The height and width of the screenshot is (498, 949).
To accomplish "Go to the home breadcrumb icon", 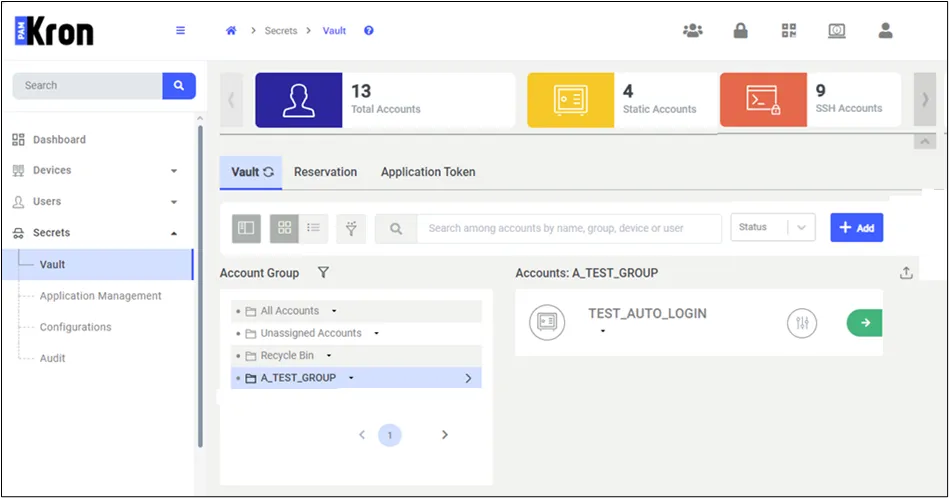I will 231,30.
